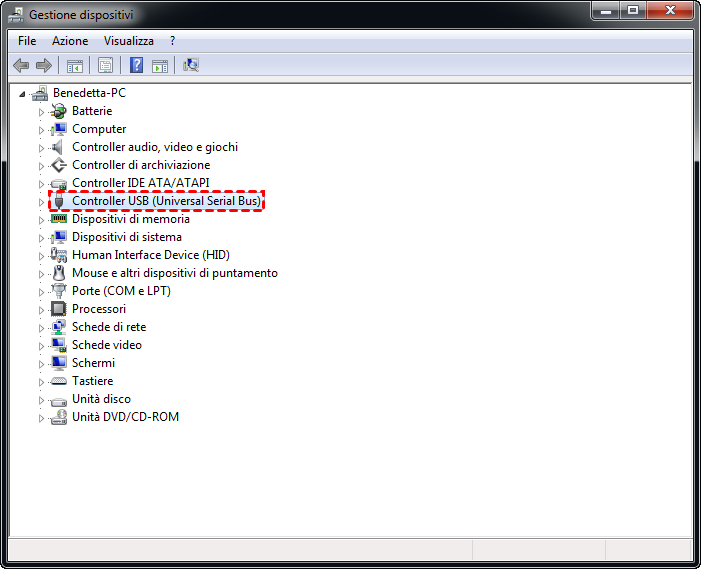The image size is (701, 569).
Task: Click the Batterie device icon
Action: pos(59,111)
